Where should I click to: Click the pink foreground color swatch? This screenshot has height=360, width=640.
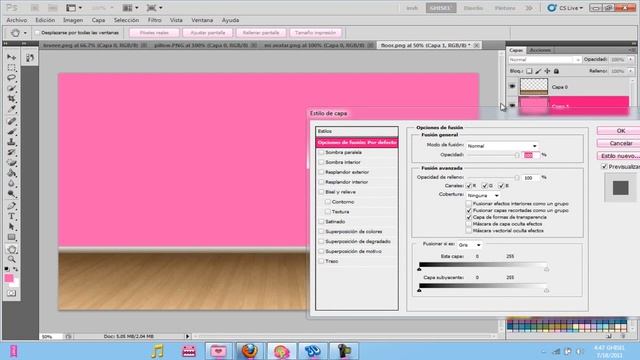click(x=9, y=278)
